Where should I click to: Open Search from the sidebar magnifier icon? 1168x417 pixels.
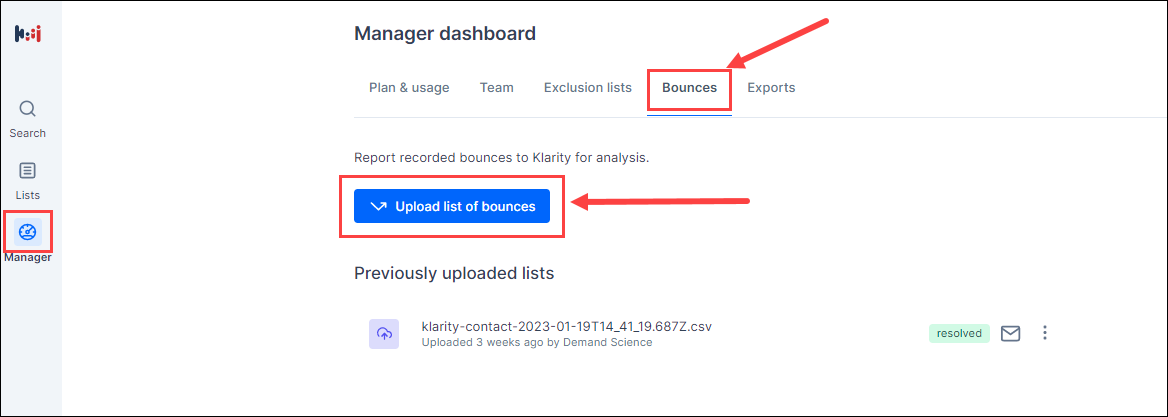coord(28,109)
